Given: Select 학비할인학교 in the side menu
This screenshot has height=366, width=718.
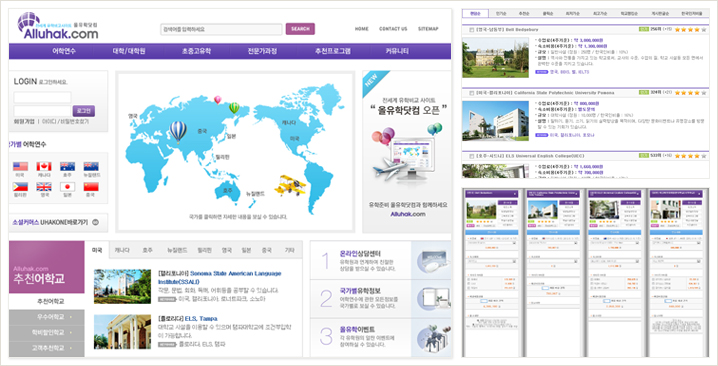Looking at the screenshot, I should click(47, 333).
